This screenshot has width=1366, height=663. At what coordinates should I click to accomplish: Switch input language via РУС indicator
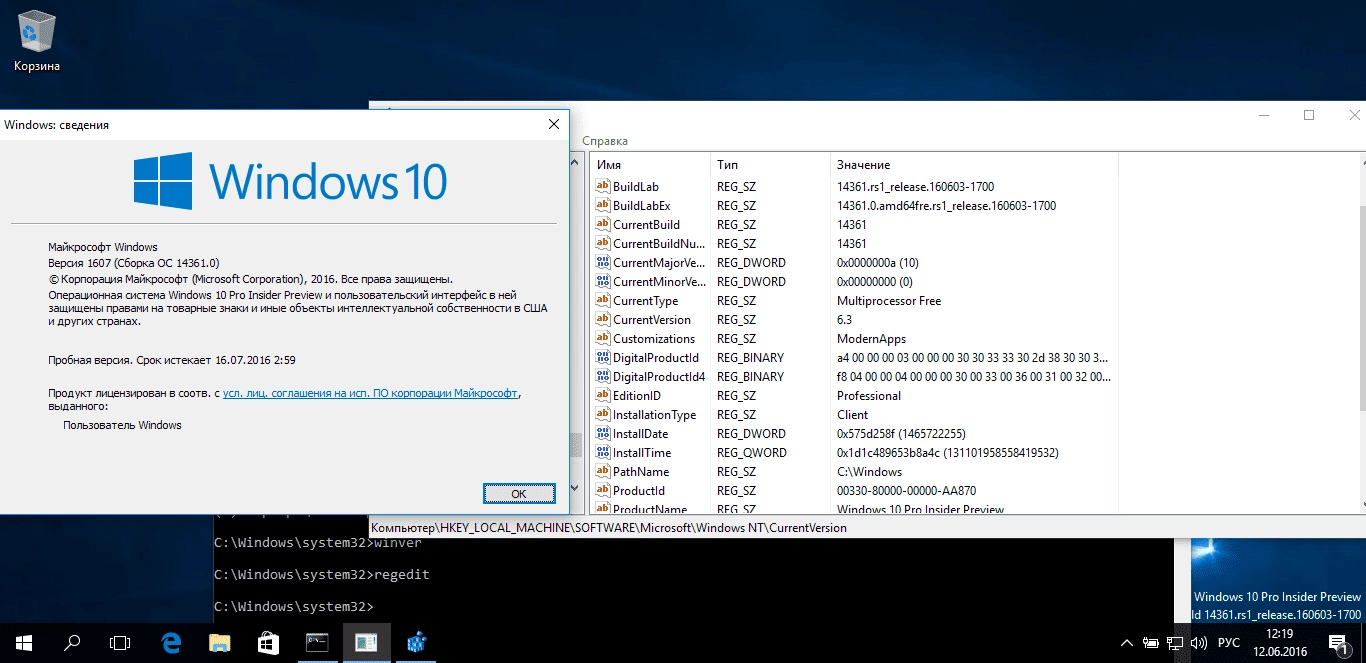point(1230,643)
